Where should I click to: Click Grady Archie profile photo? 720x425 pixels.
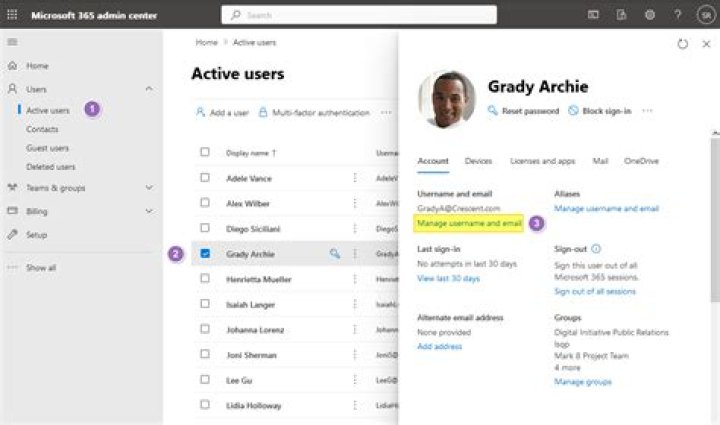click(447, 99)
